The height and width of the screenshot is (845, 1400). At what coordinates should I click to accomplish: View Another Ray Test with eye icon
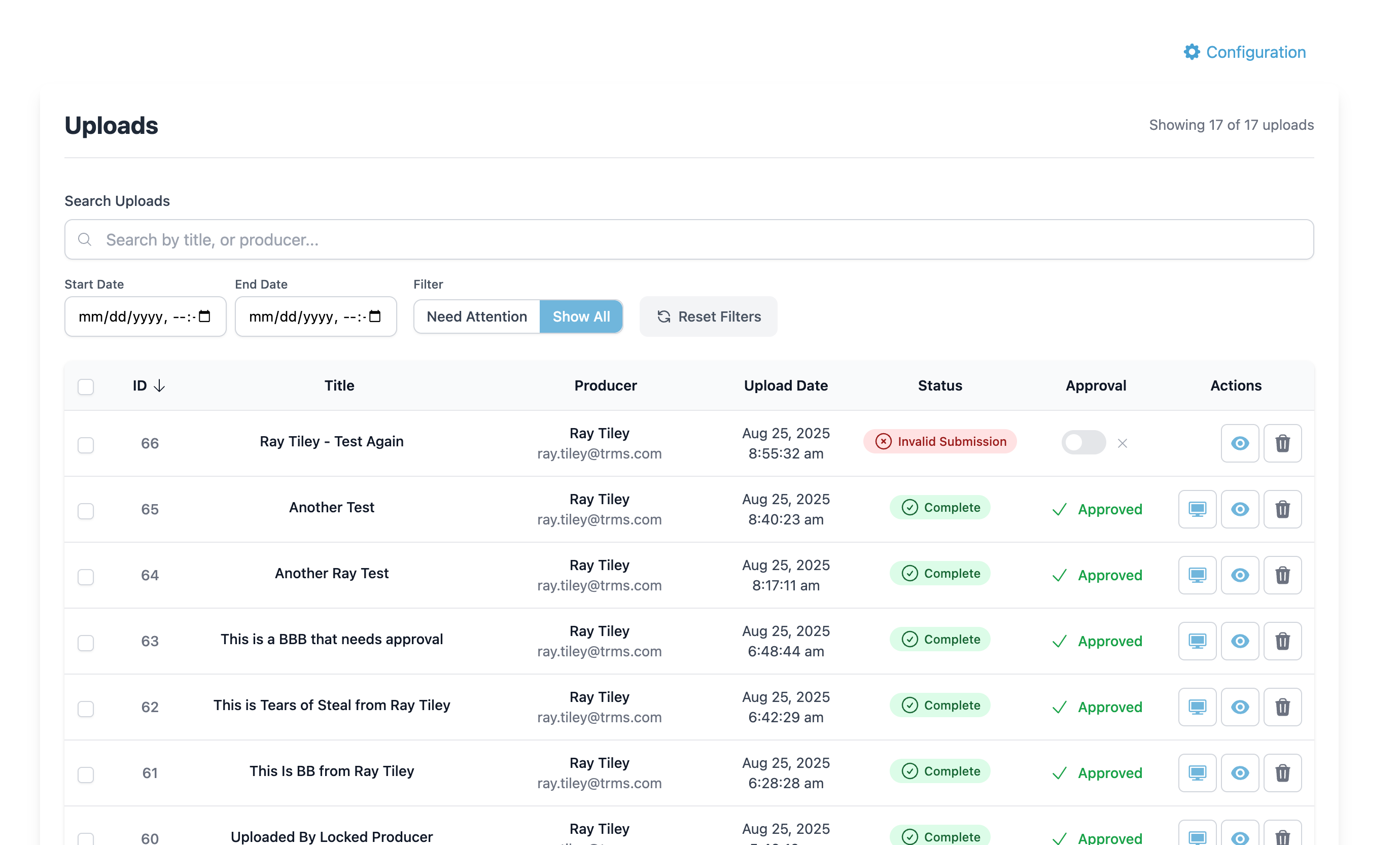(1239, 575)
